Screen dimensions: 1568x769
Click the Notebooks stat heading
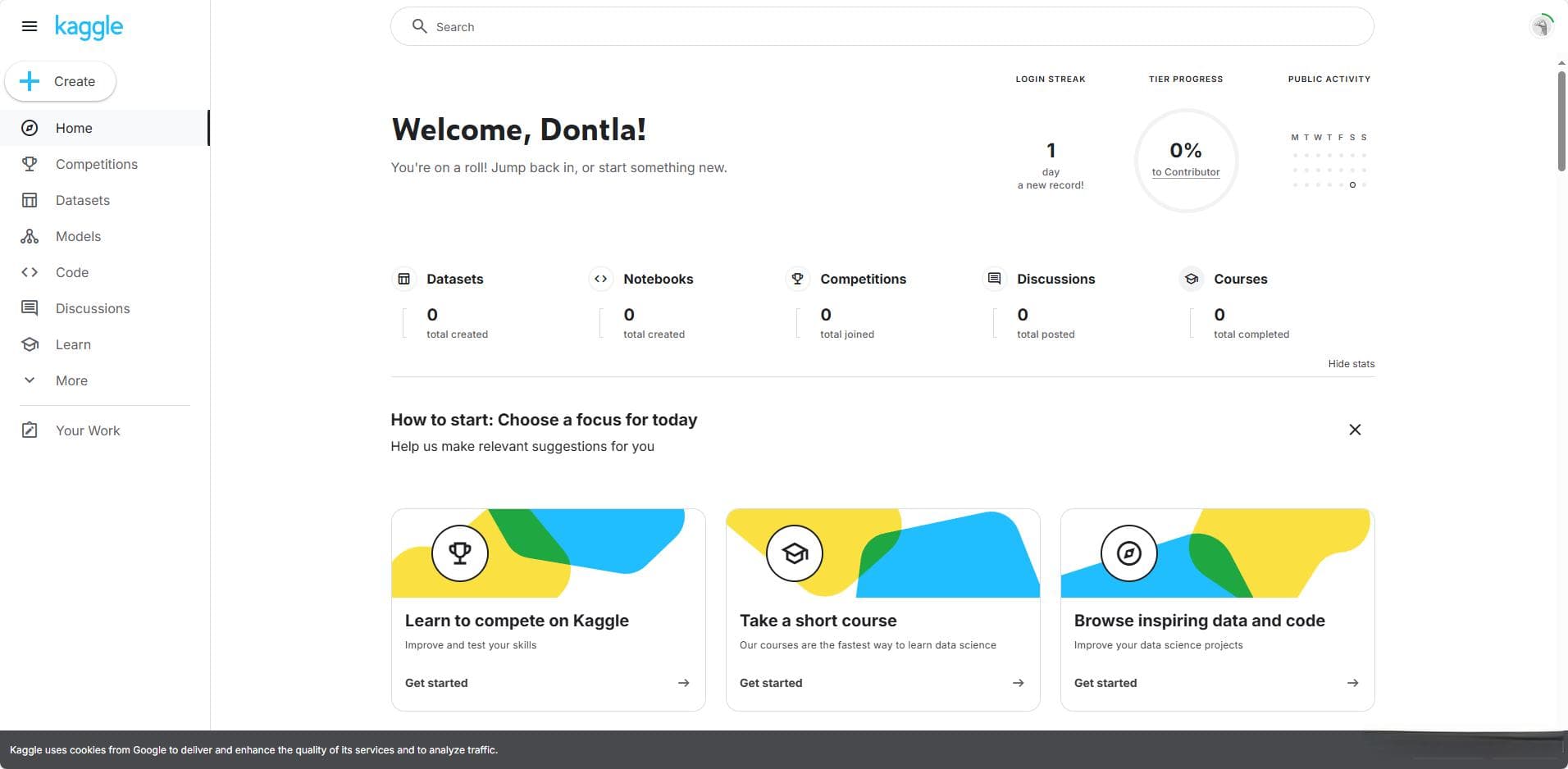point(659,279)
